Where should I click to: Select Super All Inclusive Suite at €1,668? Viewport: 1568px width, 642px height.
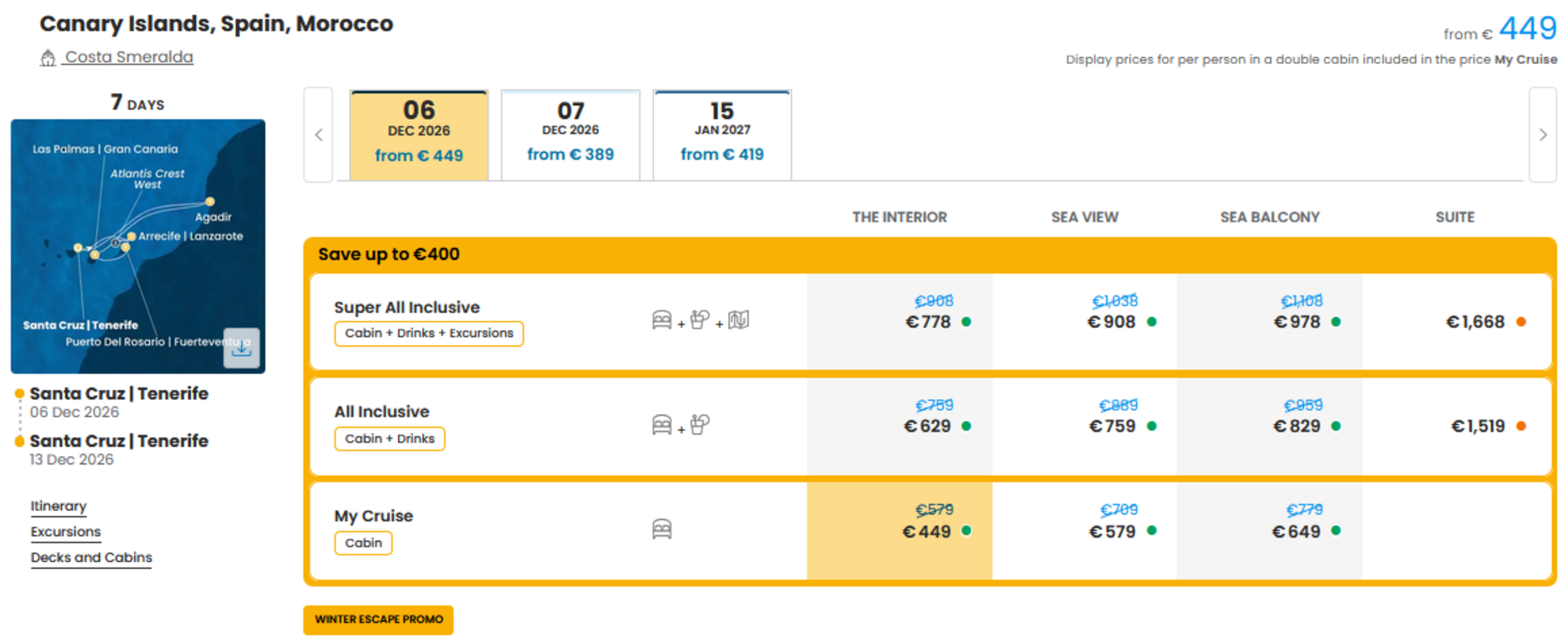[1456, 322]
